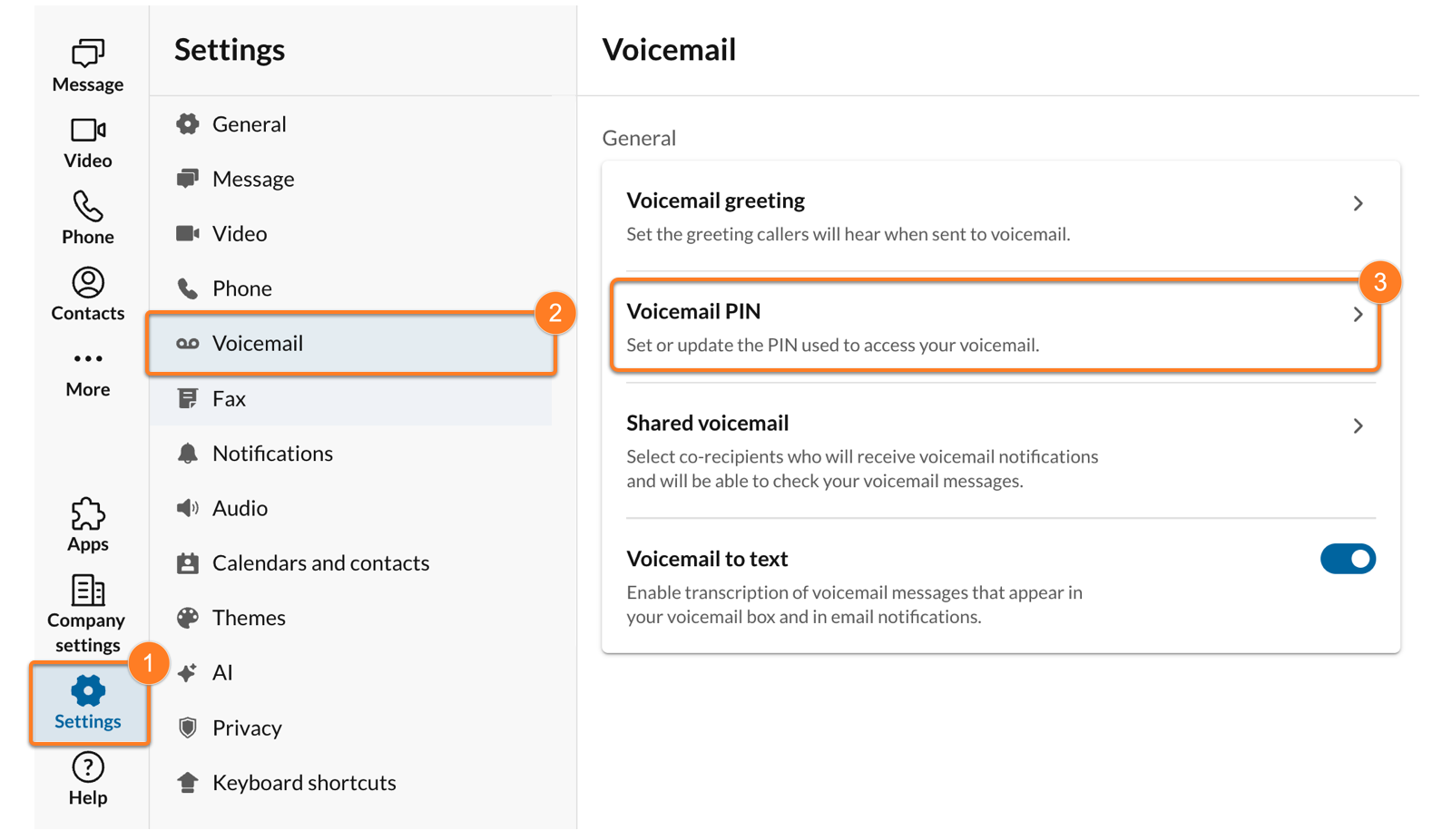Screen dimensions: 1452x840
Task: Expand Shared voicemail chevron
Action: point(1358,426)
